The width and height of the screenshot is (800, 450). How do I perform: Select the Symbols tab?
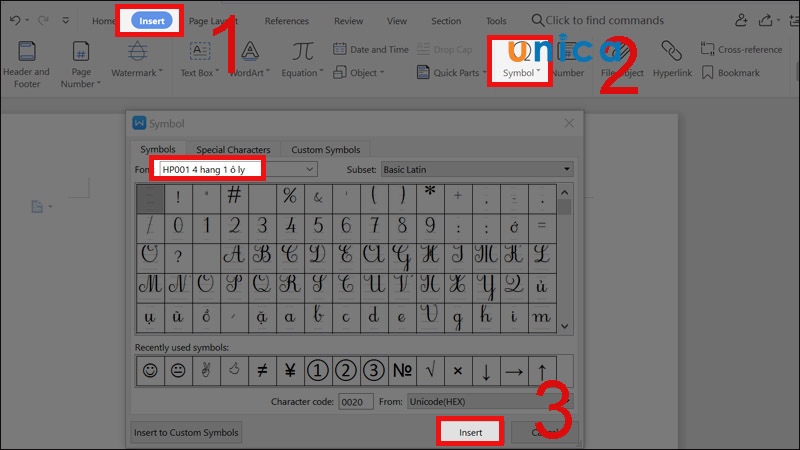pos(158,149)
